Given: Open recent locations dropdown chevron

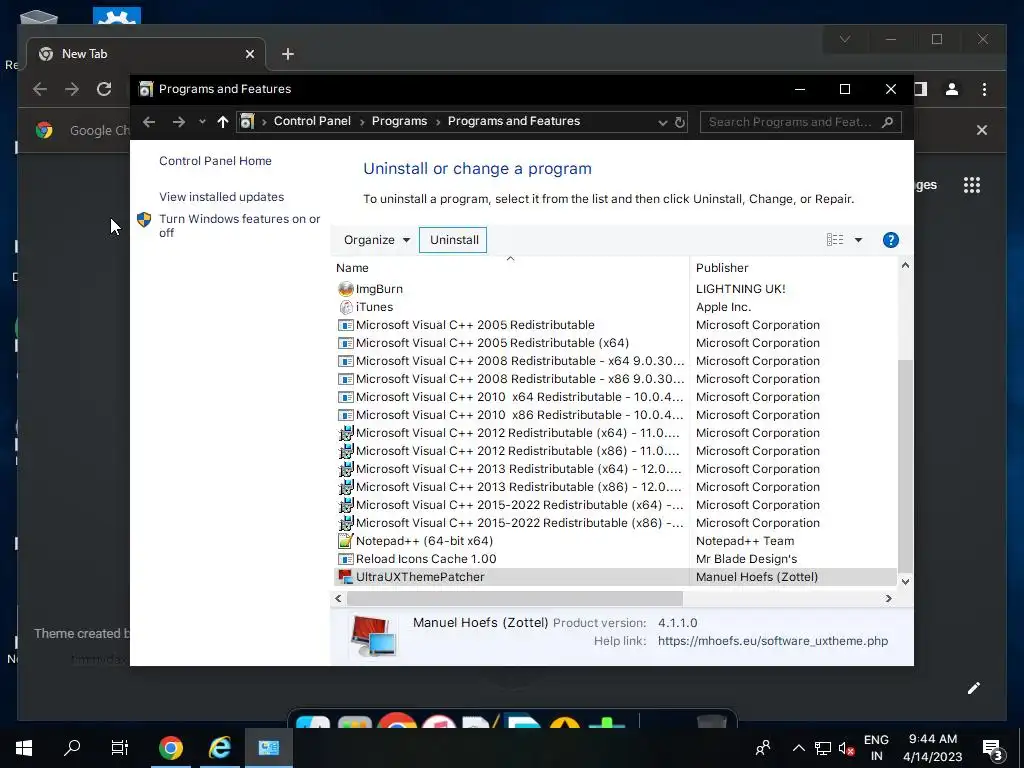Looking at the screenshot, I should point(202,121).
